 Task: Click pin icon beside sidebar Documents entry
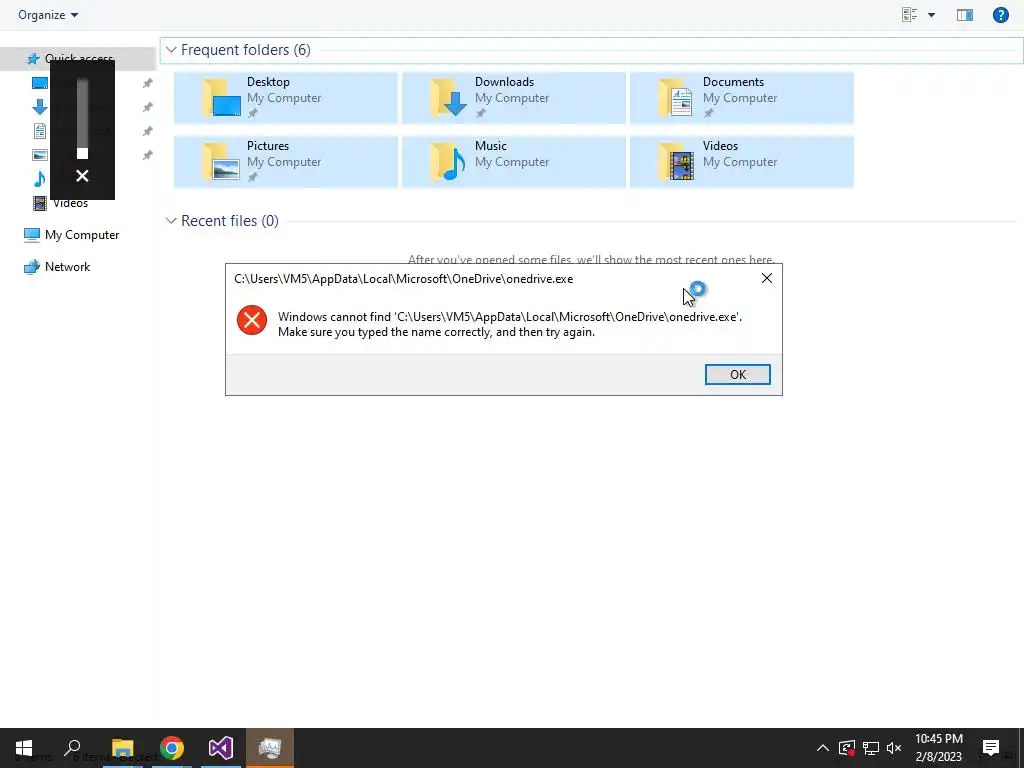coord(148,131)
